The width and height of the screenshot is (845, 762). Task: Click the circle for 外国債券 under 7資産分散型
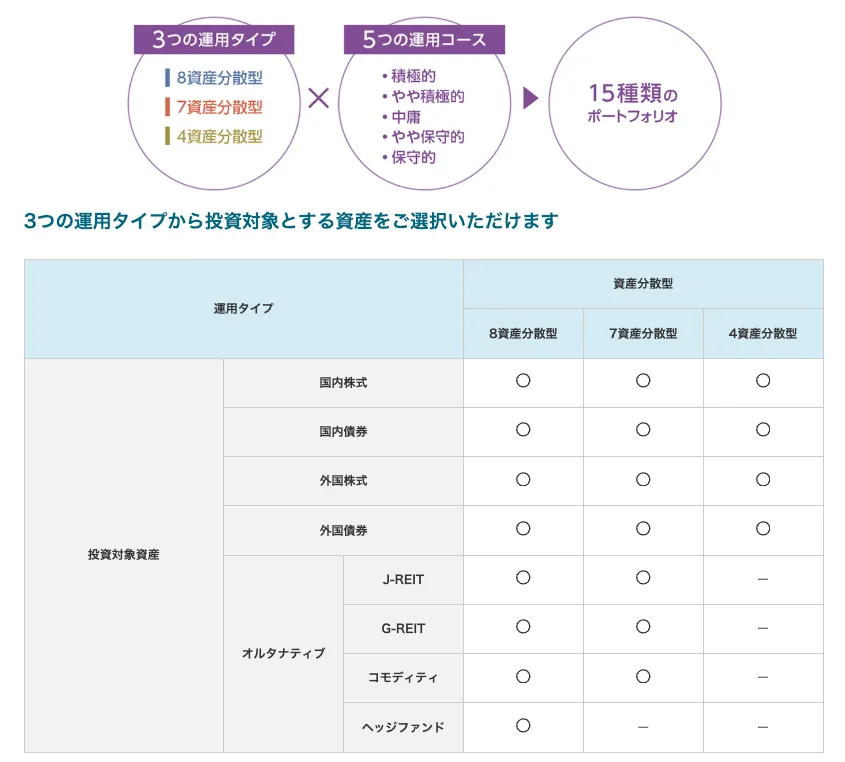(x=643, y=528)
